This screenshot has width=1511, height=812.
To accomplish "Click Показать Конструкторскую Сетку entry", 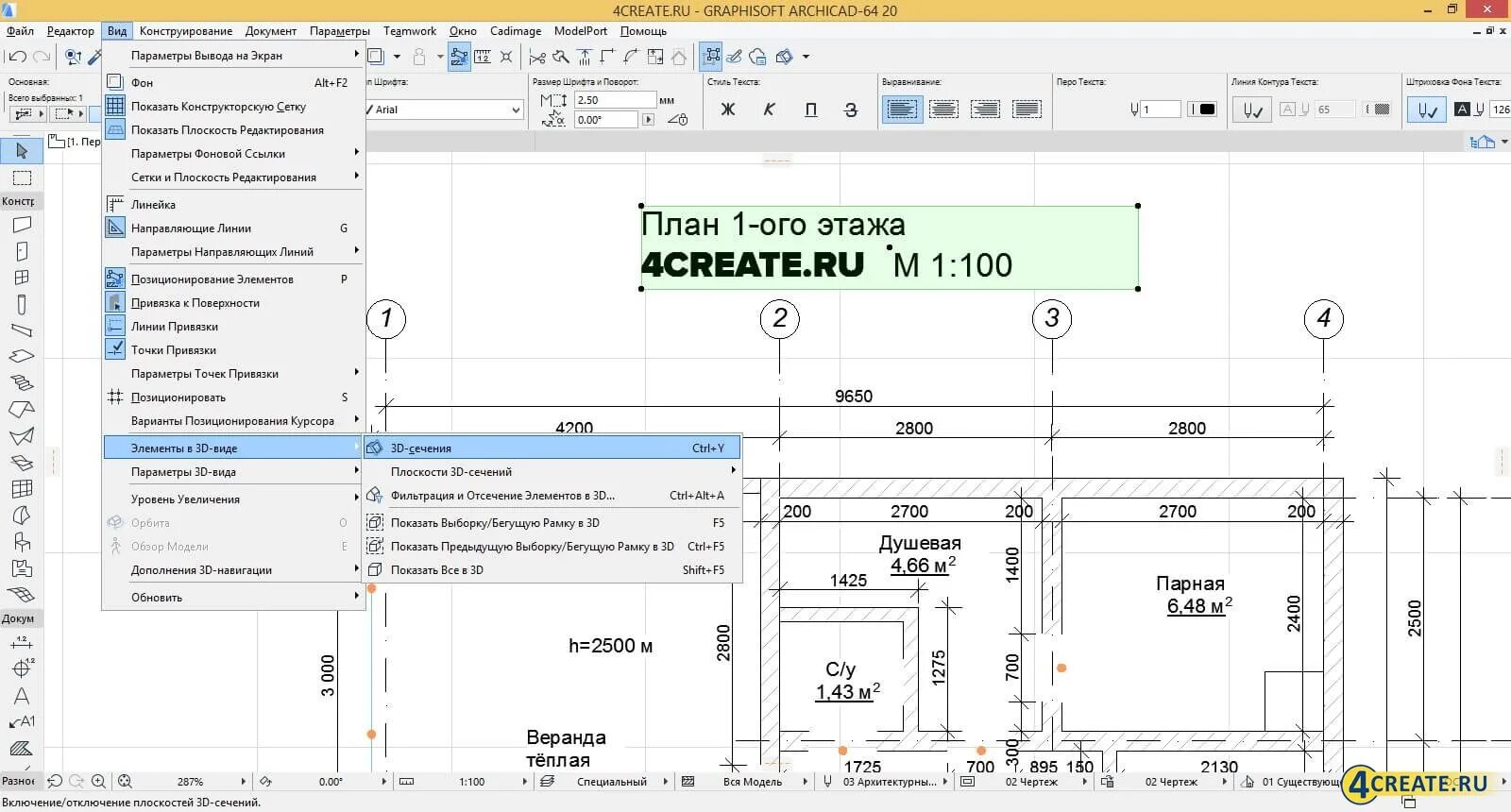I will 233,107.
